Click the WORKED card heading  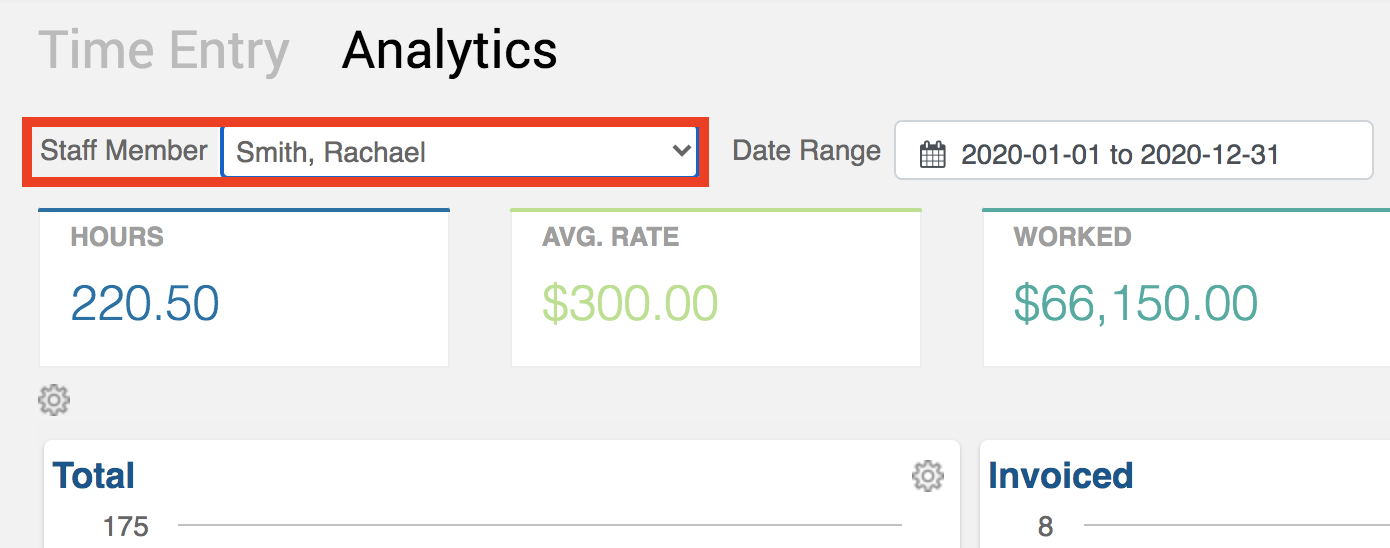1072,237
